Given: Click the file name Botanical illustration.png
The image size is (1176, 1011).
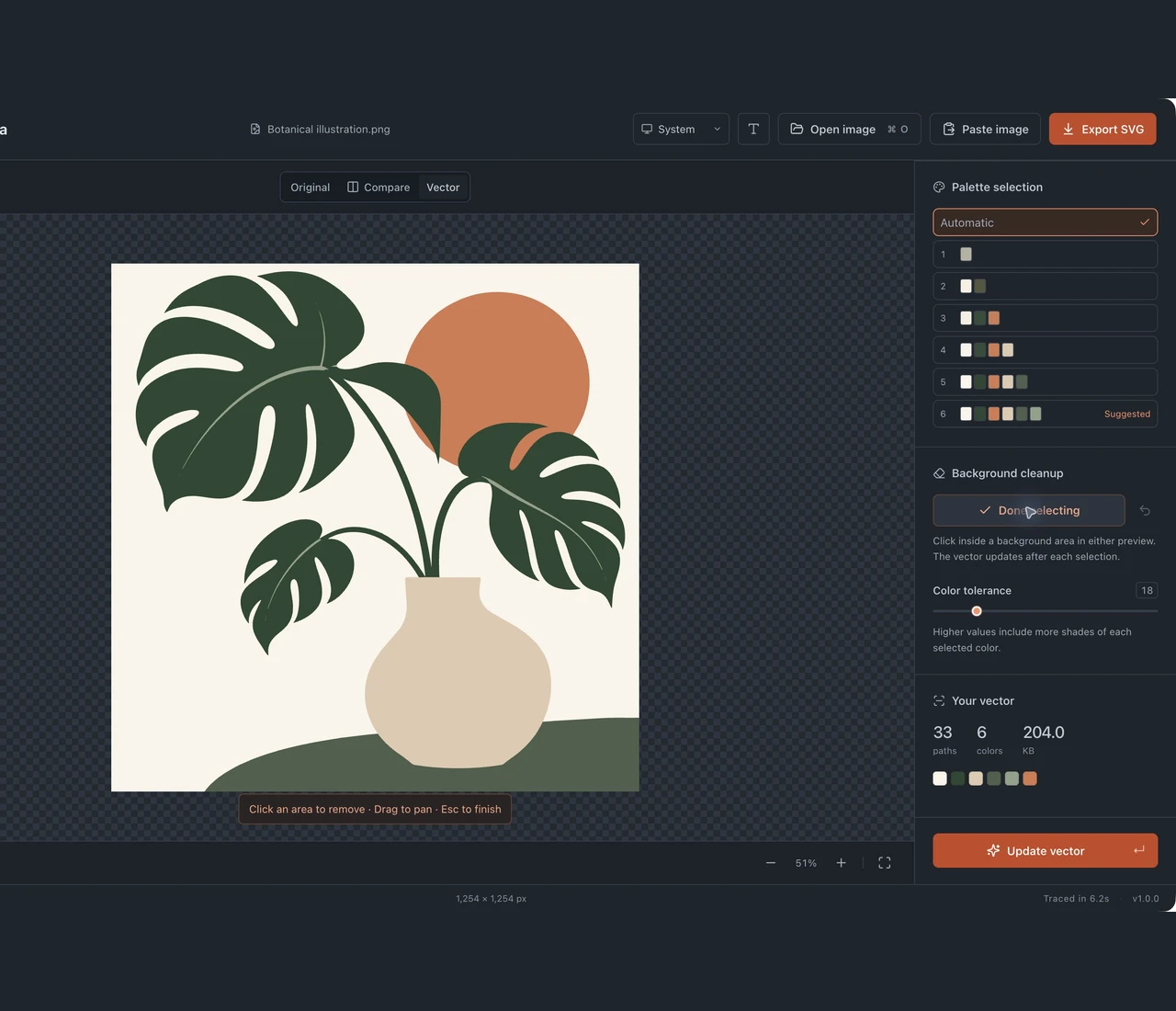Looking at the screenshot, I should (x=329, y=130).
